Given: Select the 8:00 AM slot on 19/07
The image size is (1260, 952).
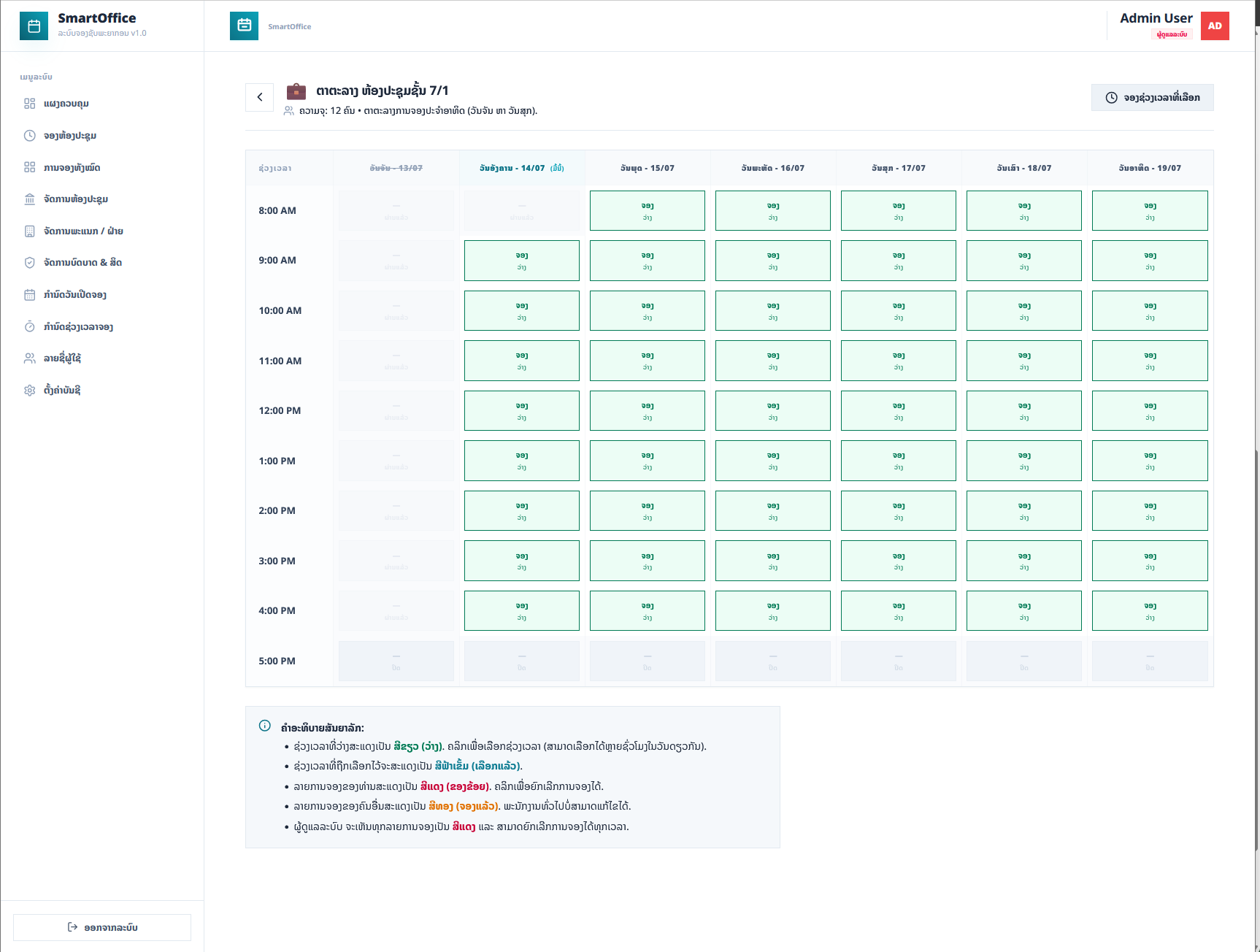Looking at the screenshot, I should [1150, 210].
